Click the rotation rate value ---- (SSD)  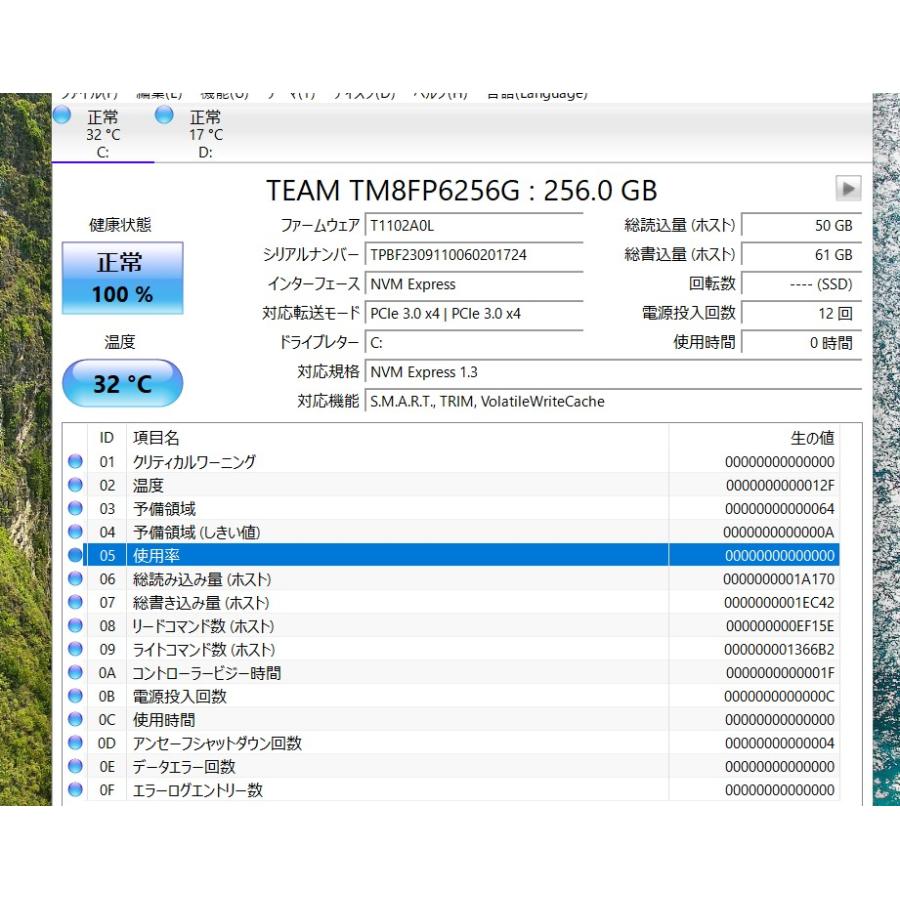801,284
